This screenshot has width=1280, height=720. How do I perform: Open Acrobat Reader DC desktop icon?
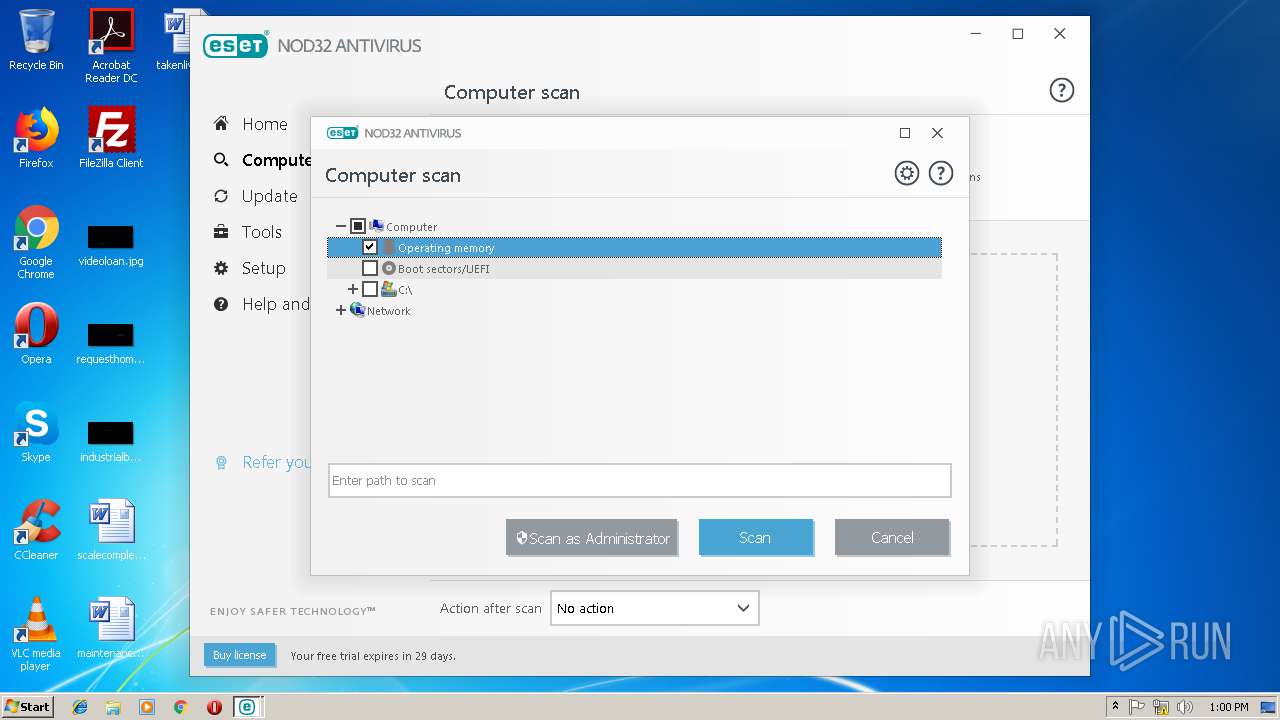point(111,46)
